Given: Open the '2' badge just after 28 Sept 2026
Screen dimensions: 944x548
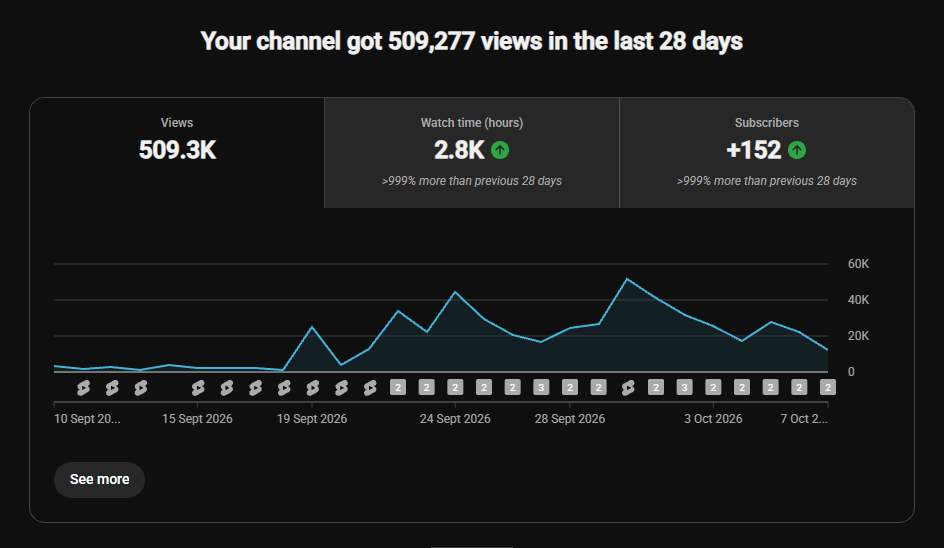Looking at the screenshot, I should (598, 387).
